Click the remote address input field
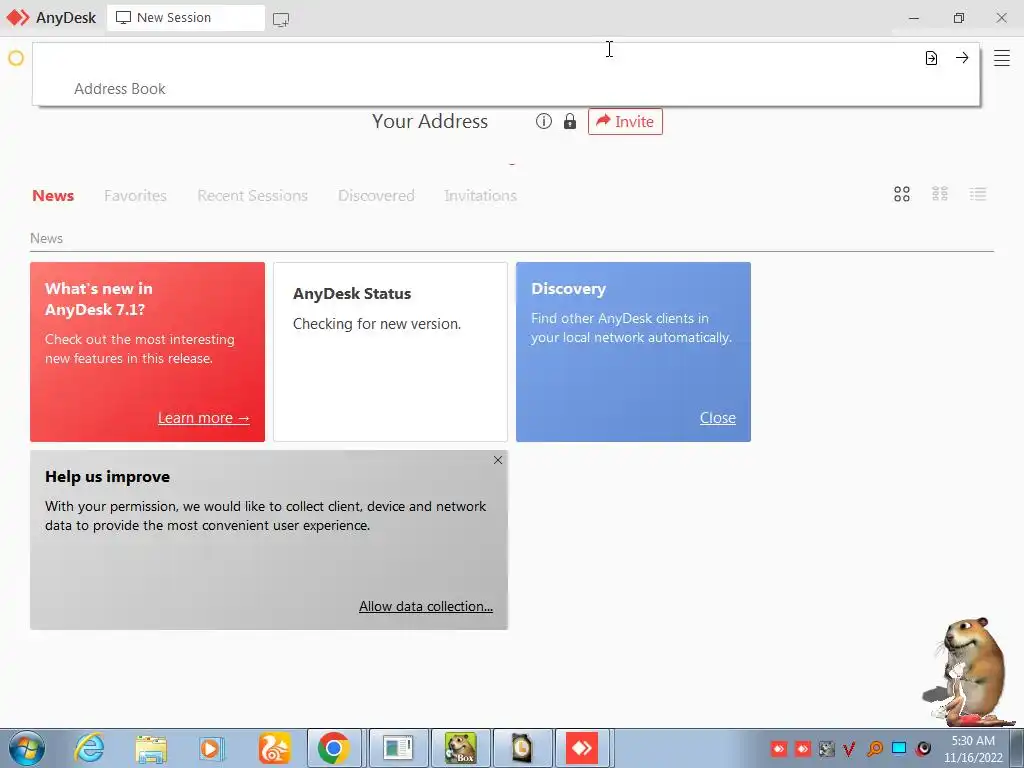This screenshot has width=1024, height=768. tap(477, 58)
